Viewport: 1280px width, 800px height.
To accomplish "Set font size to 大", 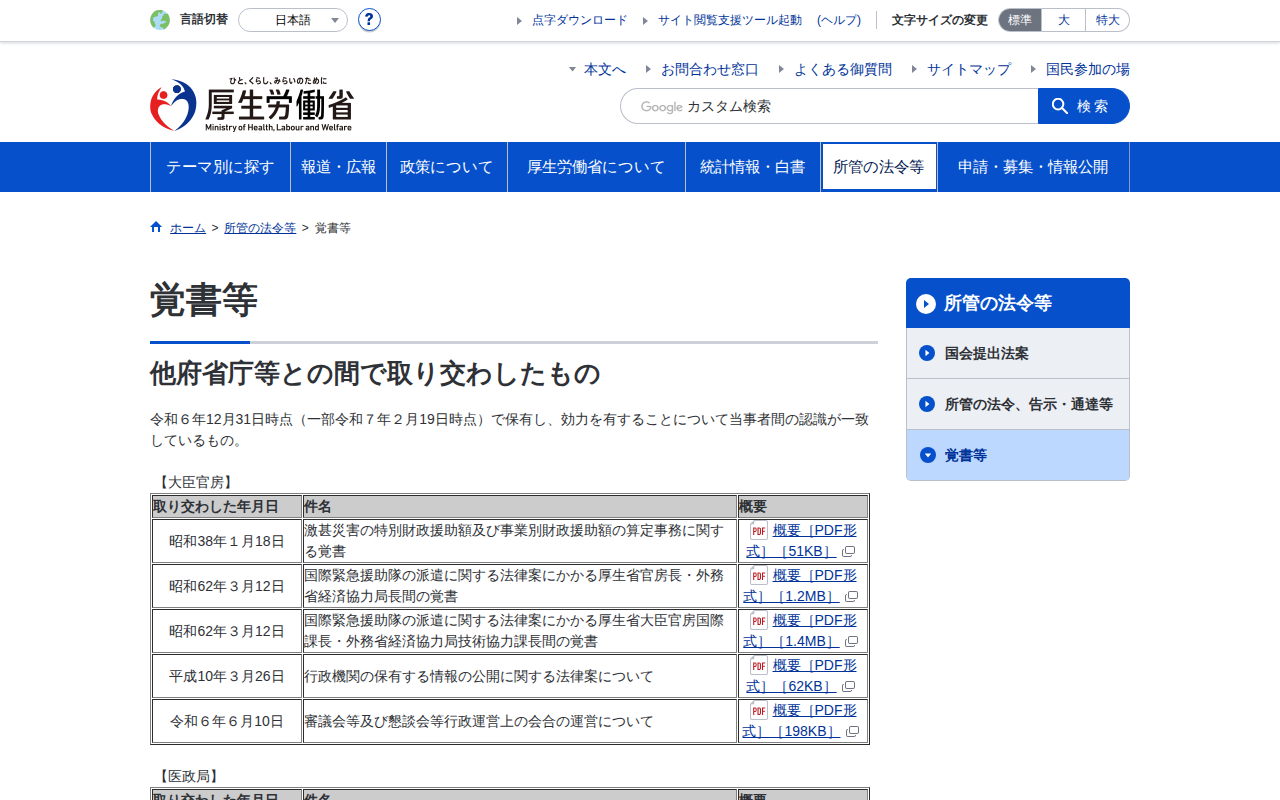I will coord(1063,20).
